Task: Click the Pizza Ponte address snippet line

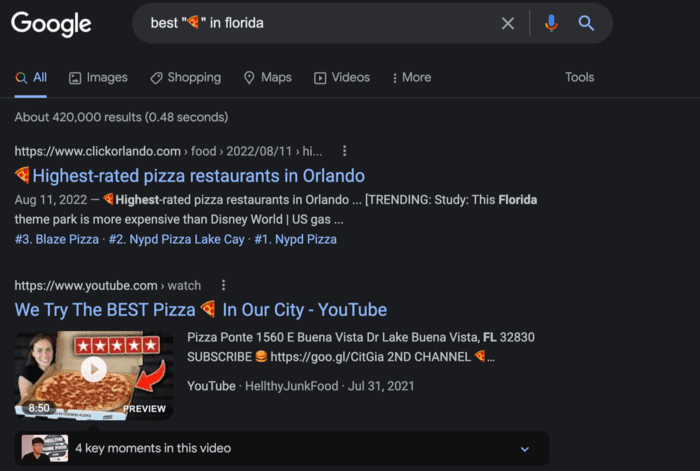Action: [361, 337]
